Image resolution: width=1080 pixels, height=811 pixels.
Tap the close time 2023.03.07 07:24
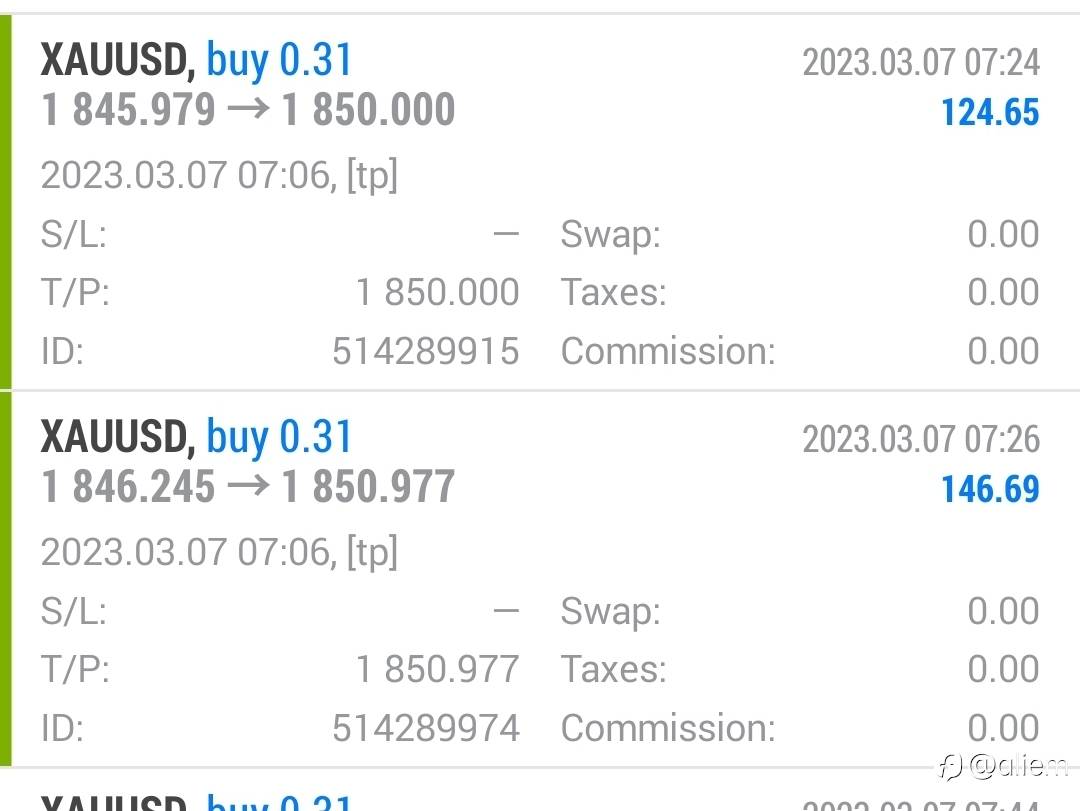(x=921, y=63)
